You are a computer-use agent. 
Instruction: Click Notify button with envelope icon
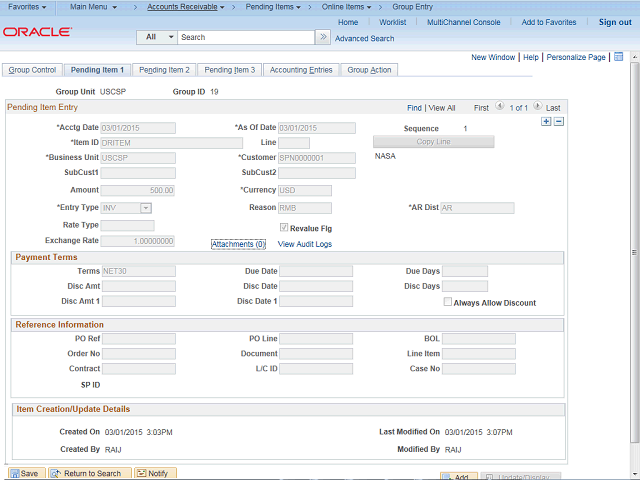pos(155,473)
